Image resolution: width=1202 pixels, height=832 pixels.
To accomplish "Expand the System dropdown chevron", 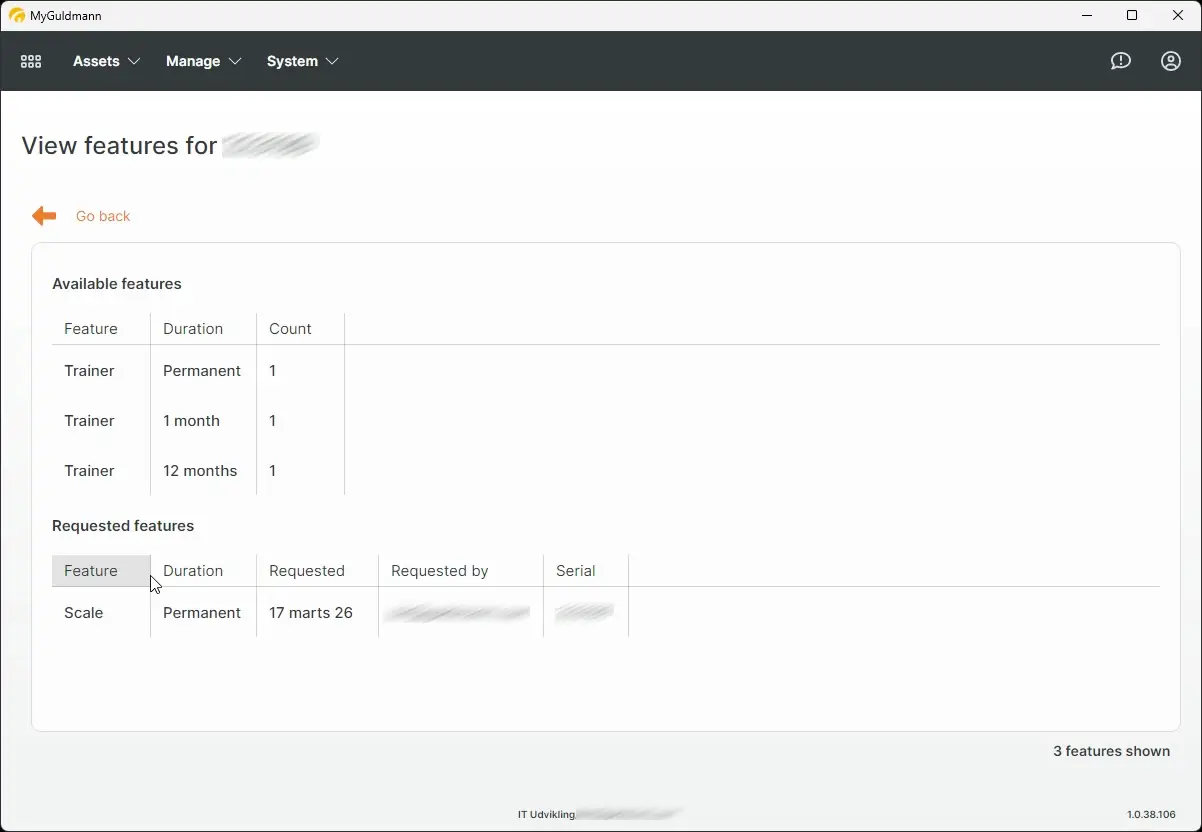I will [x=333, y=61].
